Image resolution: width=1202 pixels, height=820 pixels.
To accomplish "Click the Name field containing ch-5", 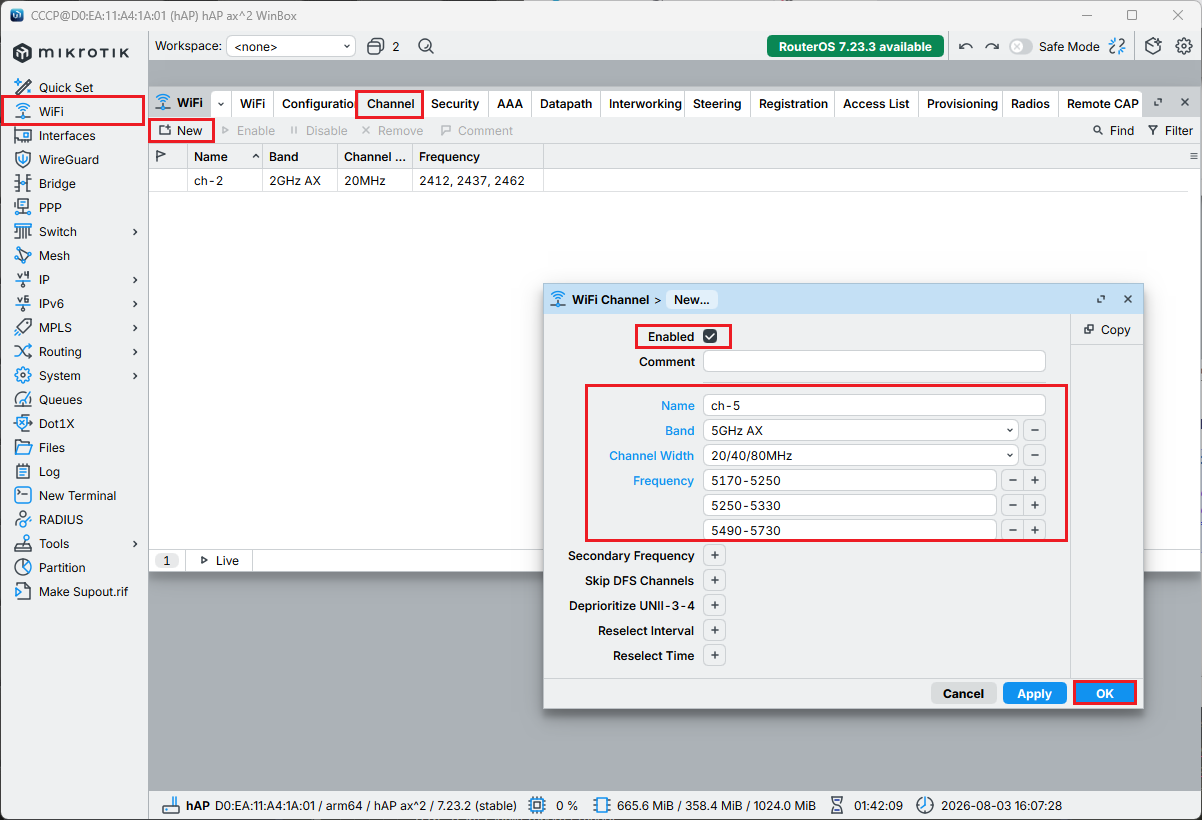I will (874, 405).
